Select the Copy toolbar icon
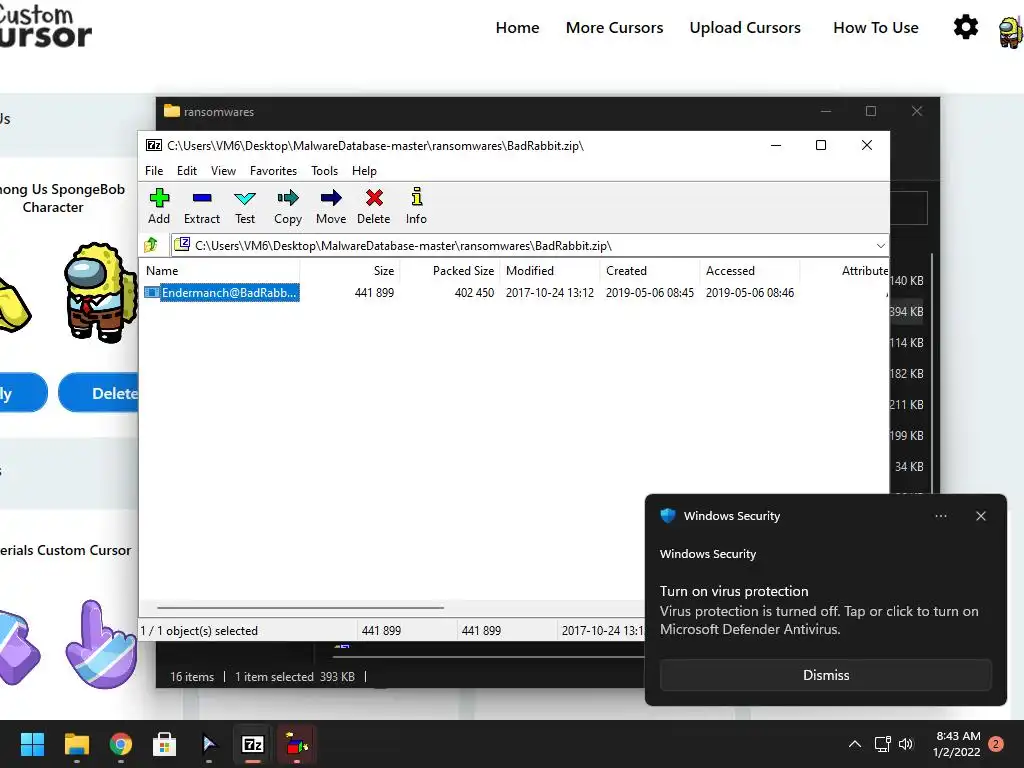Screen dimensions: 1024x768 click(288, 206)
